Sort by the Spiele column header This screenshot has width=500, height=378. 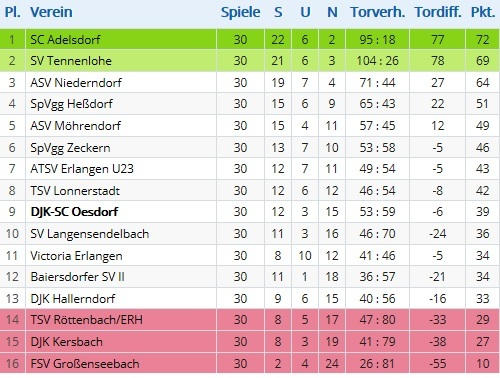point(240,12)
